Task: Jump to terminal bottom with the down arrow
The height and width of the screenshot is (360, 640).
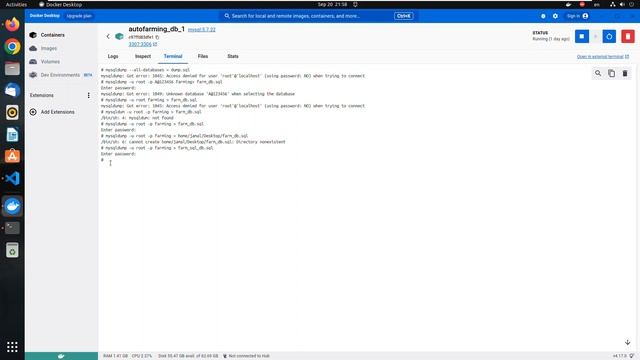Action: point(627,342)
